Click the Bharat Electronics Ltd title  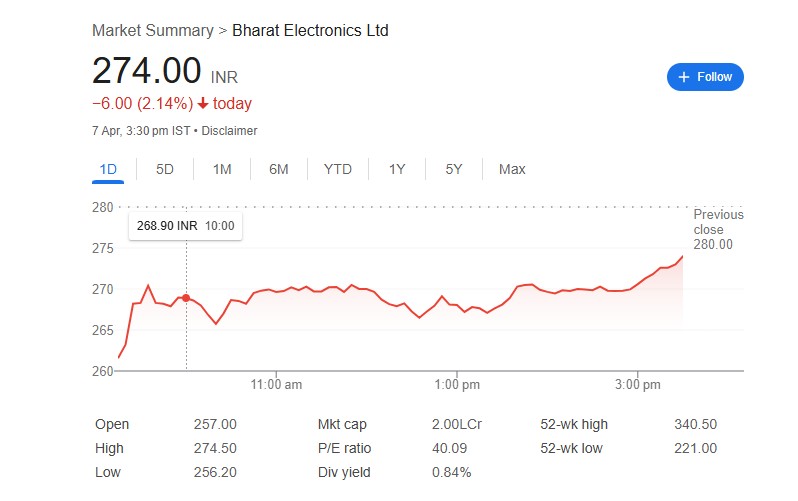click(310, 30)
